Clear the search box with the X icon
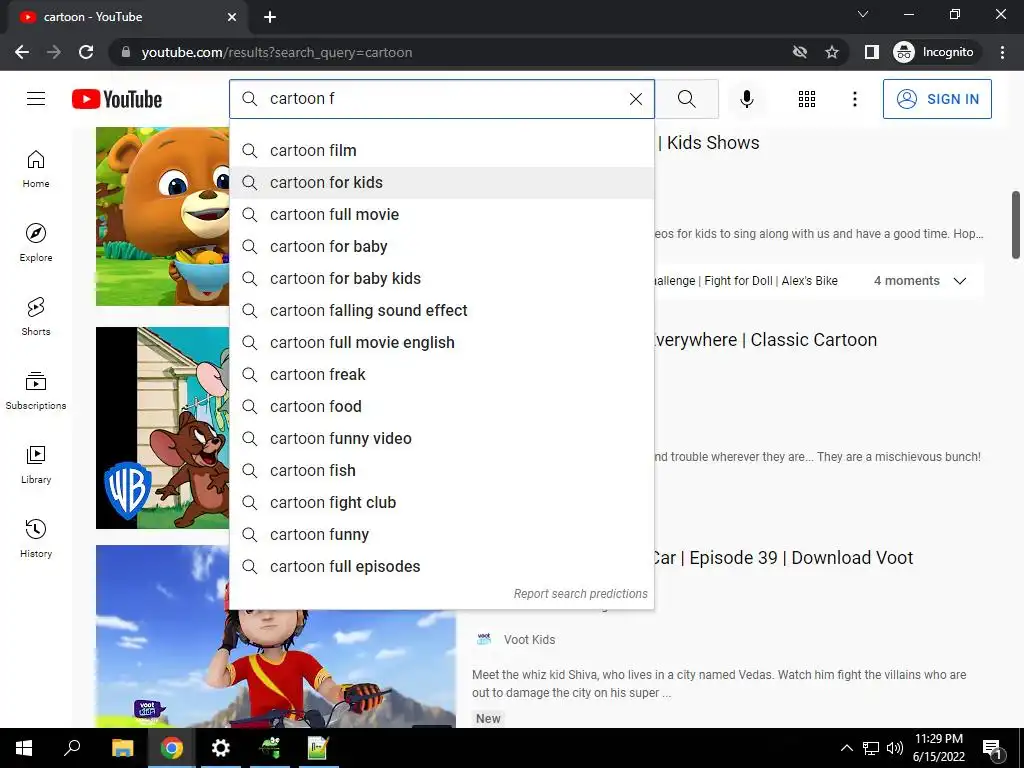 pyautogui.click(x=635, y=99)
